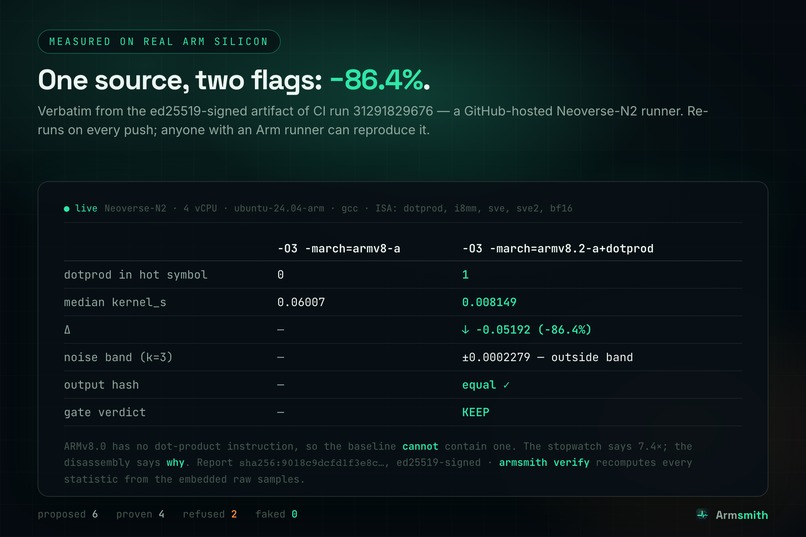The image size is (806, 537).
Task: Click the 'sha256:9018c9dcfd1f3e8c…' report hash
Action: pos(313,462)
